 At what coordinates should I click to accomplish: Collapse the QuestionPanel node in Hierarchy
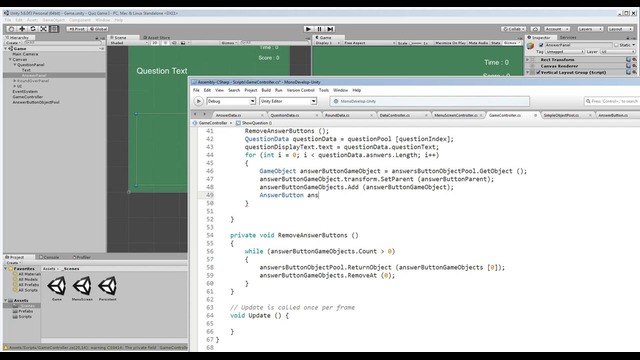tap(15, 64)
